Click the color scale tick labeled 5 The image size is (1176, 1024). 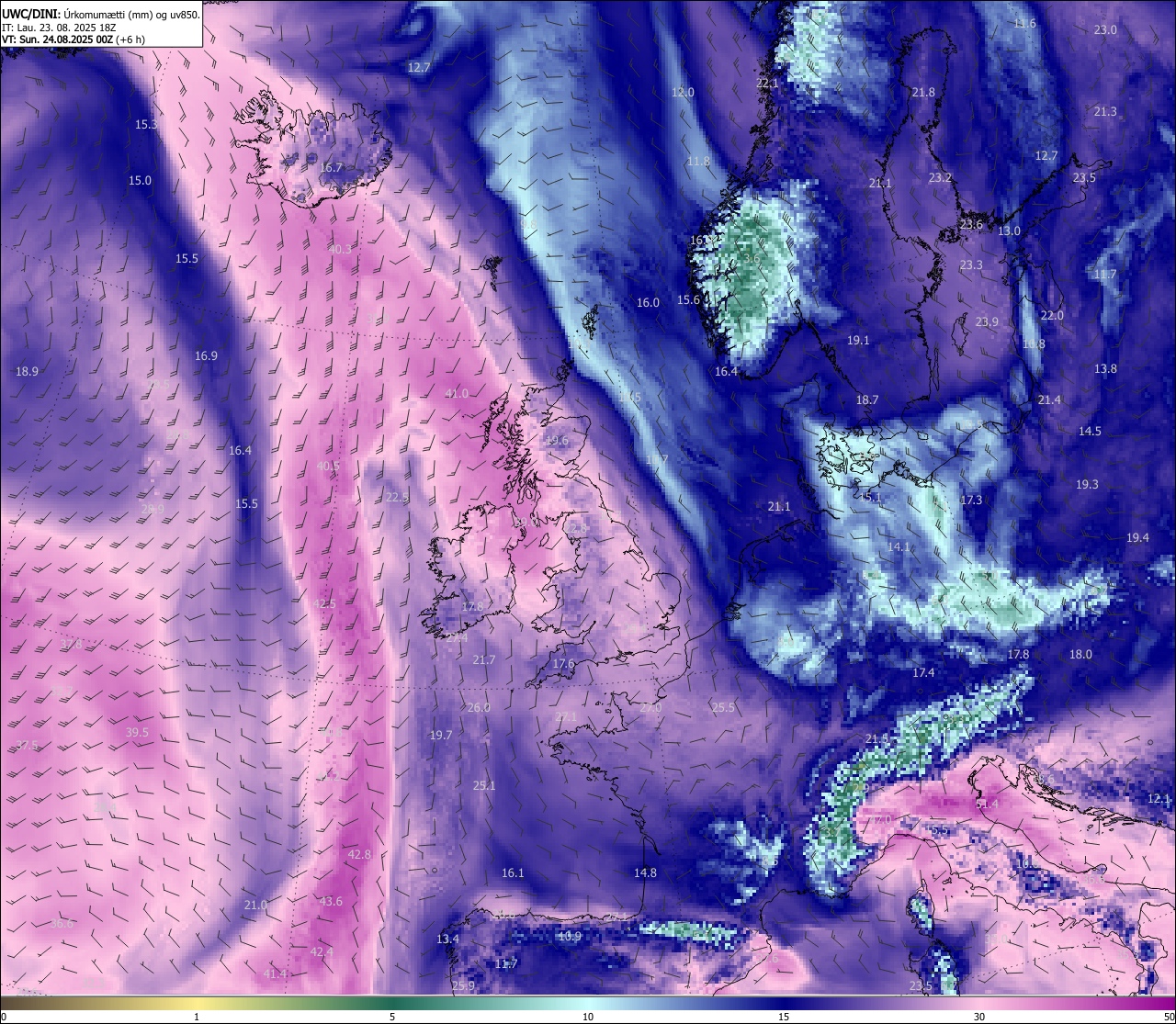tap(392, 1017)
